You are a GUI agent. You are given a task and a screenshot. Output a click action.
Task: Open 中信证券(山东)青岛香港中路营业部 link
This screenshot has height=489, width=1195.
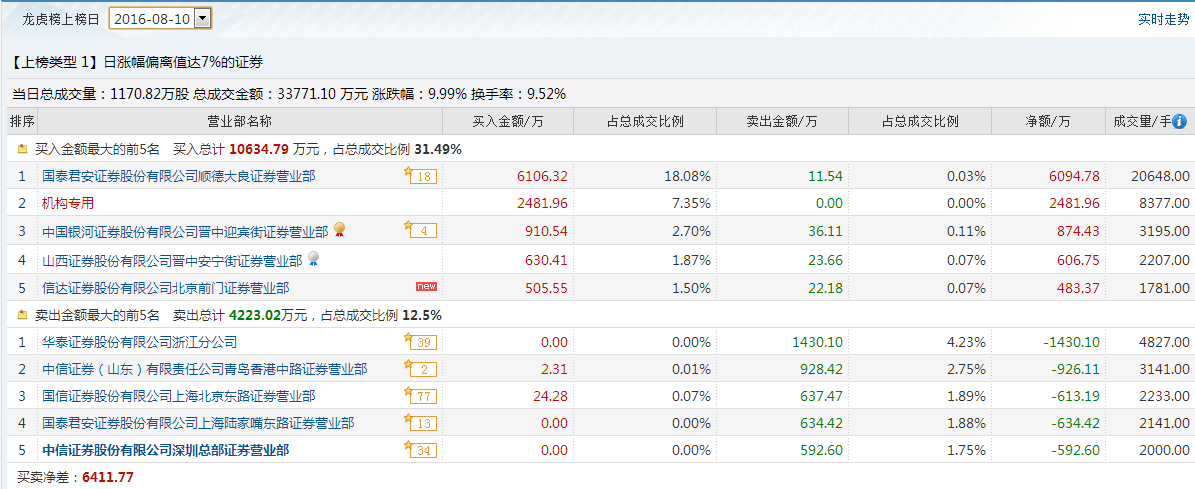pyautogui.click(x=204, y=369)
